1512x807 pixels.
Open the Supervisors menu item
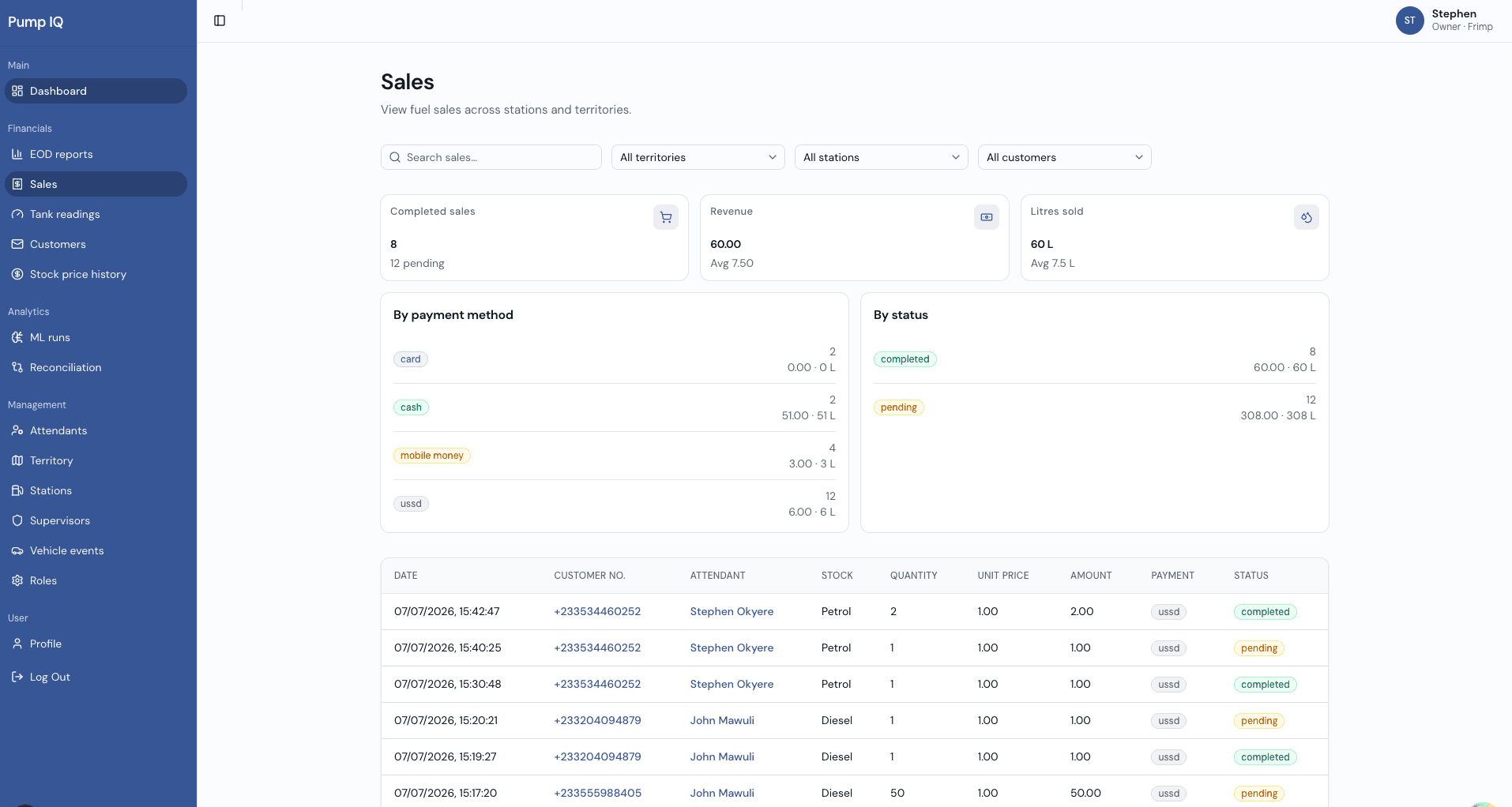click(96, 520)
